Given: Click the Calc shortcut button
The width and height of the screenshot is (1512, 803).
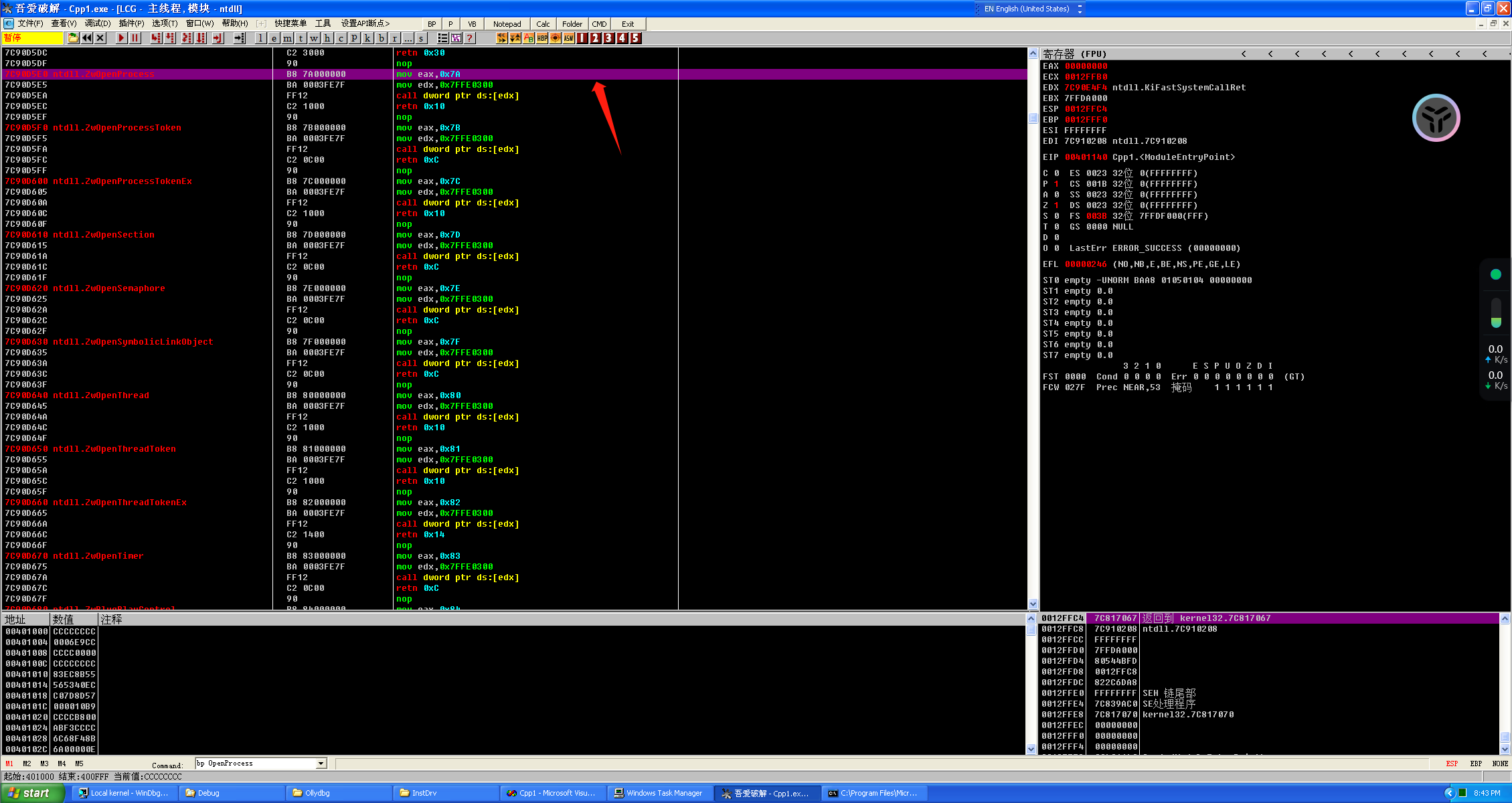Looking at the screenshot, I should [543, 24].
